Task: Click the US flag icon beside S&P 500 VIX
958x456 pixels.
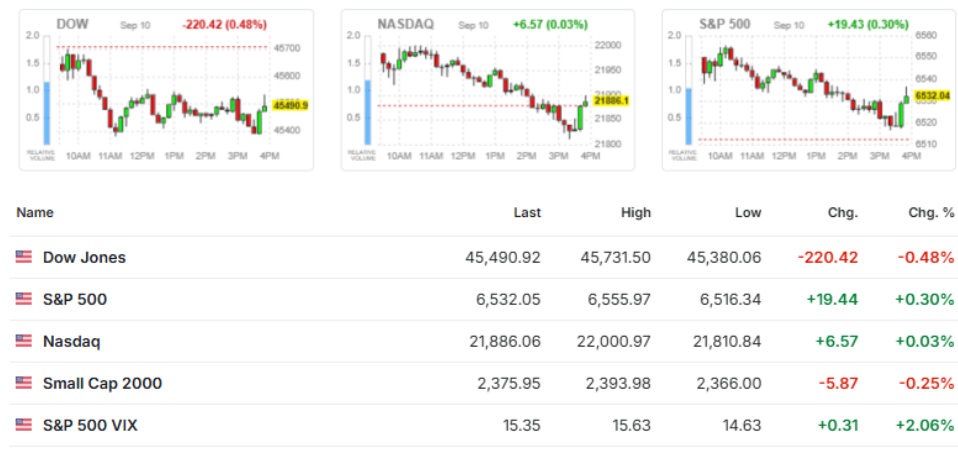Action: [x=23, y=425]
